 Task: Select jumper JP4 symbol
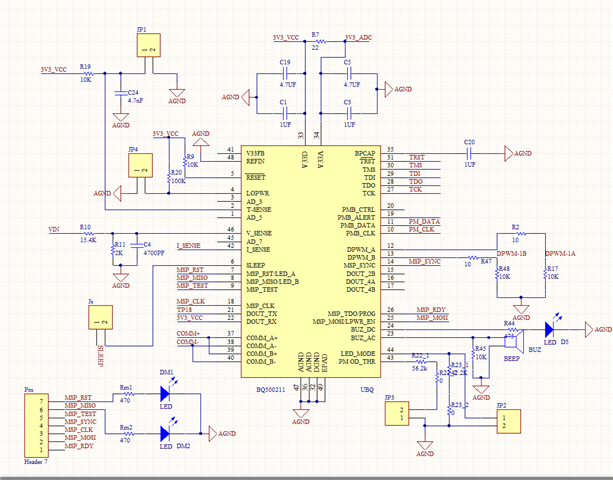pos(140,165)
